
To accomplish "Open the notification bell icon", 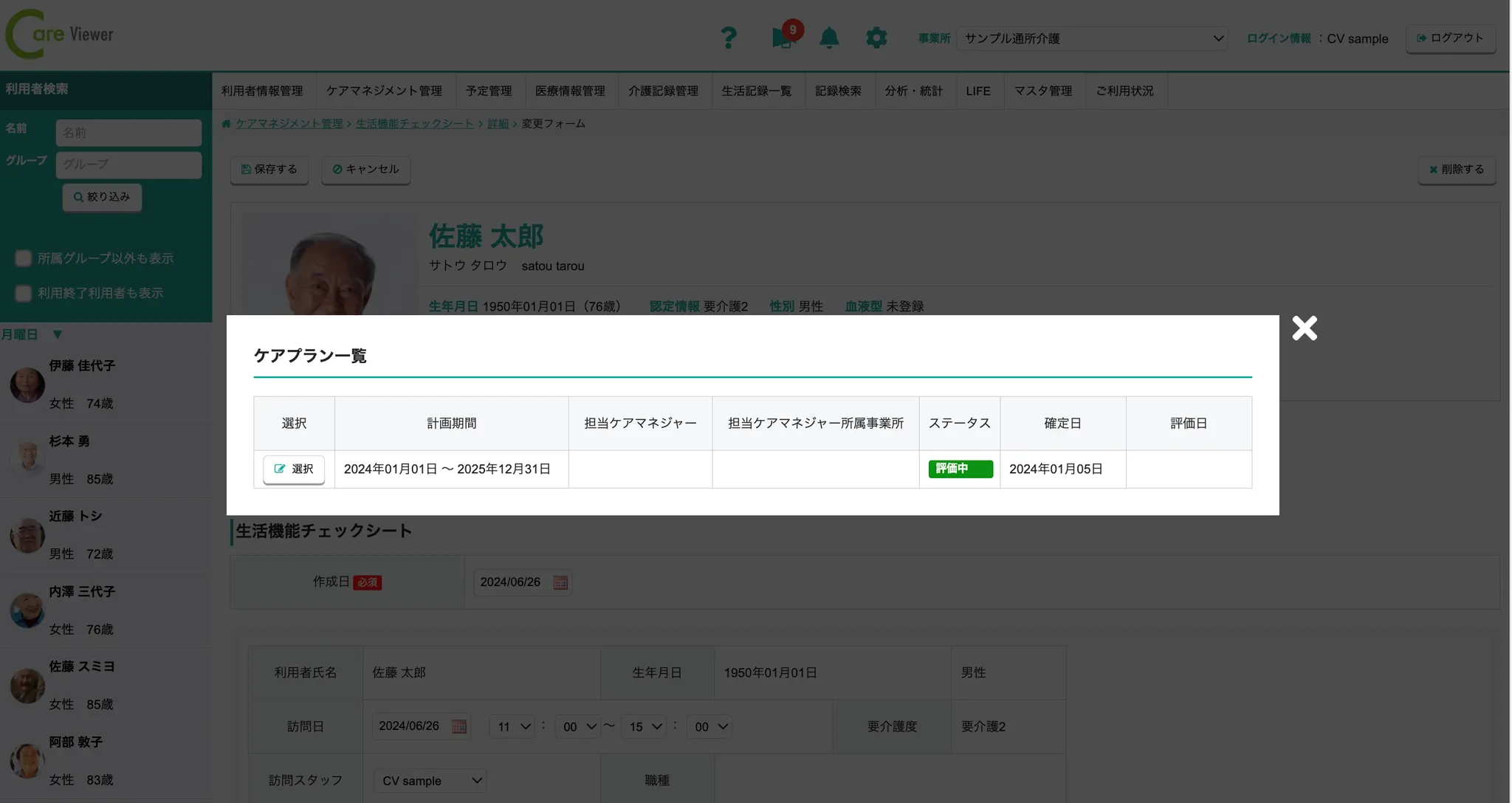I will tap(829, 38).
